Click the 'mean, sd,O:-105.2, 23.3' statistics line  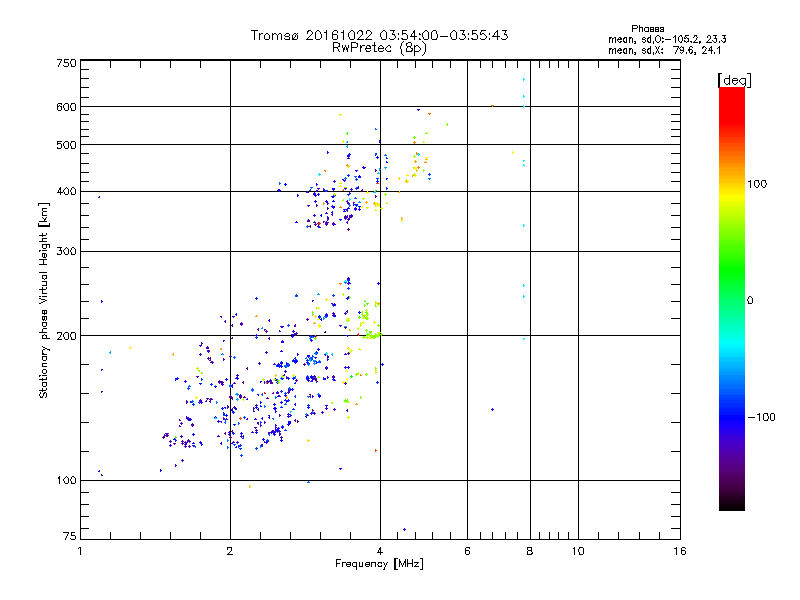pos(667,39)
